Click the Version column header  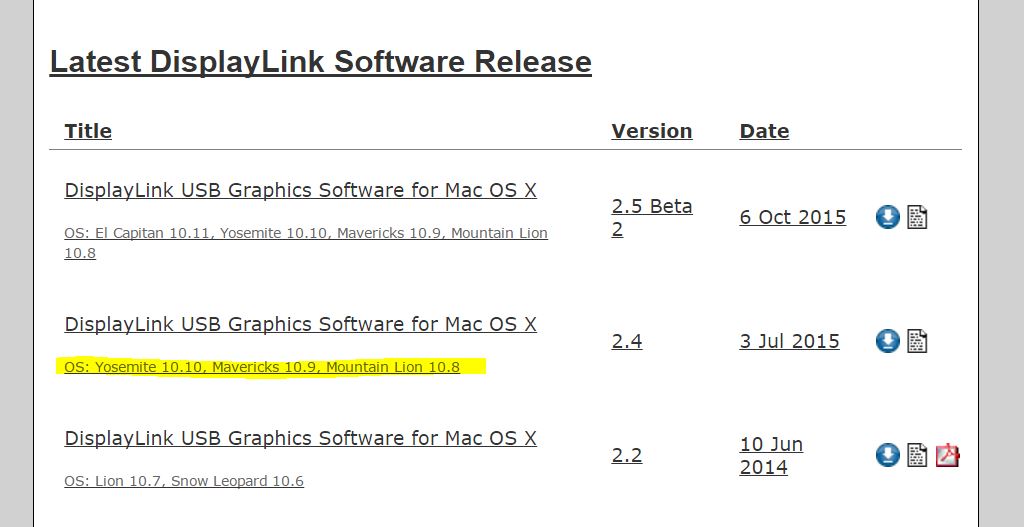(x=652, y=131)
